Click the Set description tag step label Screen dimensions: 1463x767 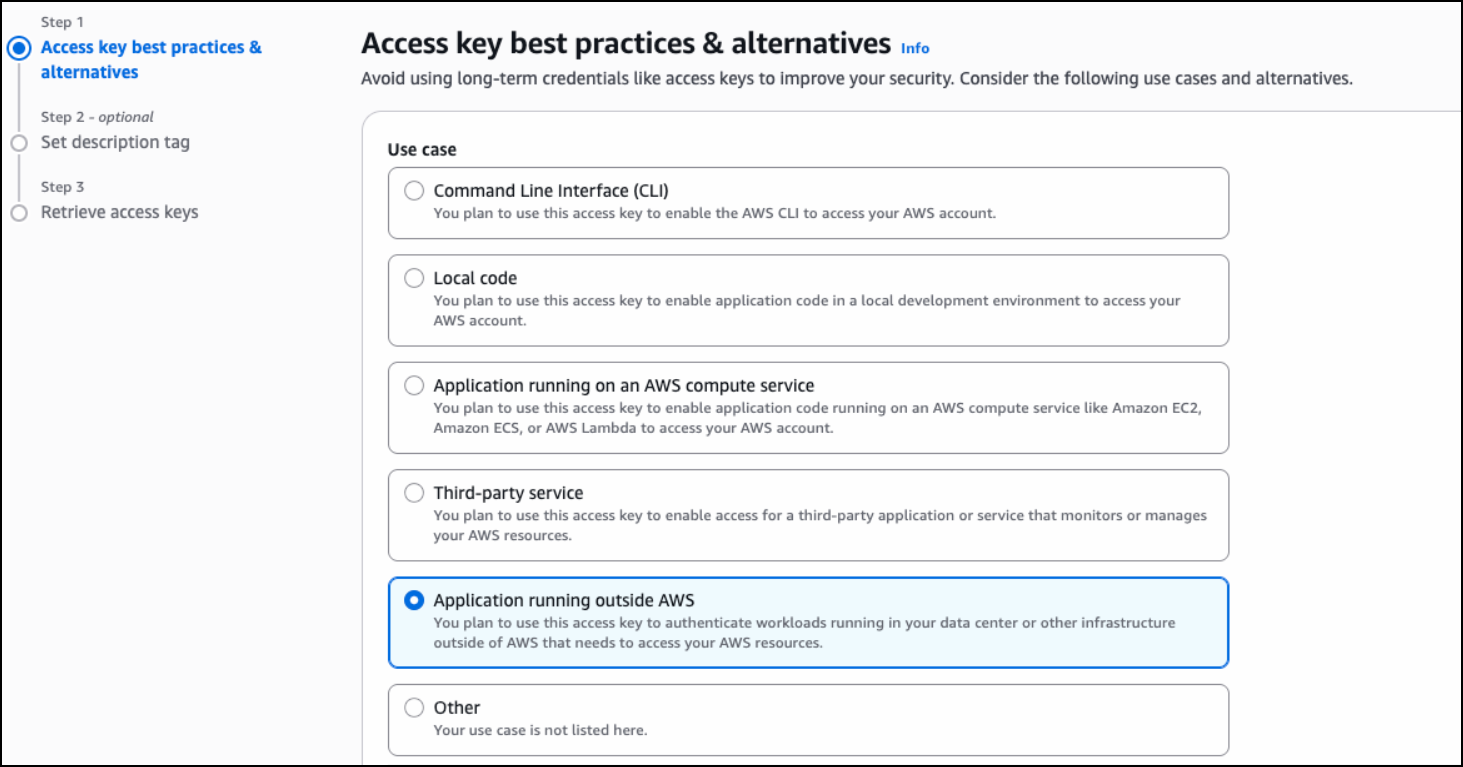coord(115,142)
